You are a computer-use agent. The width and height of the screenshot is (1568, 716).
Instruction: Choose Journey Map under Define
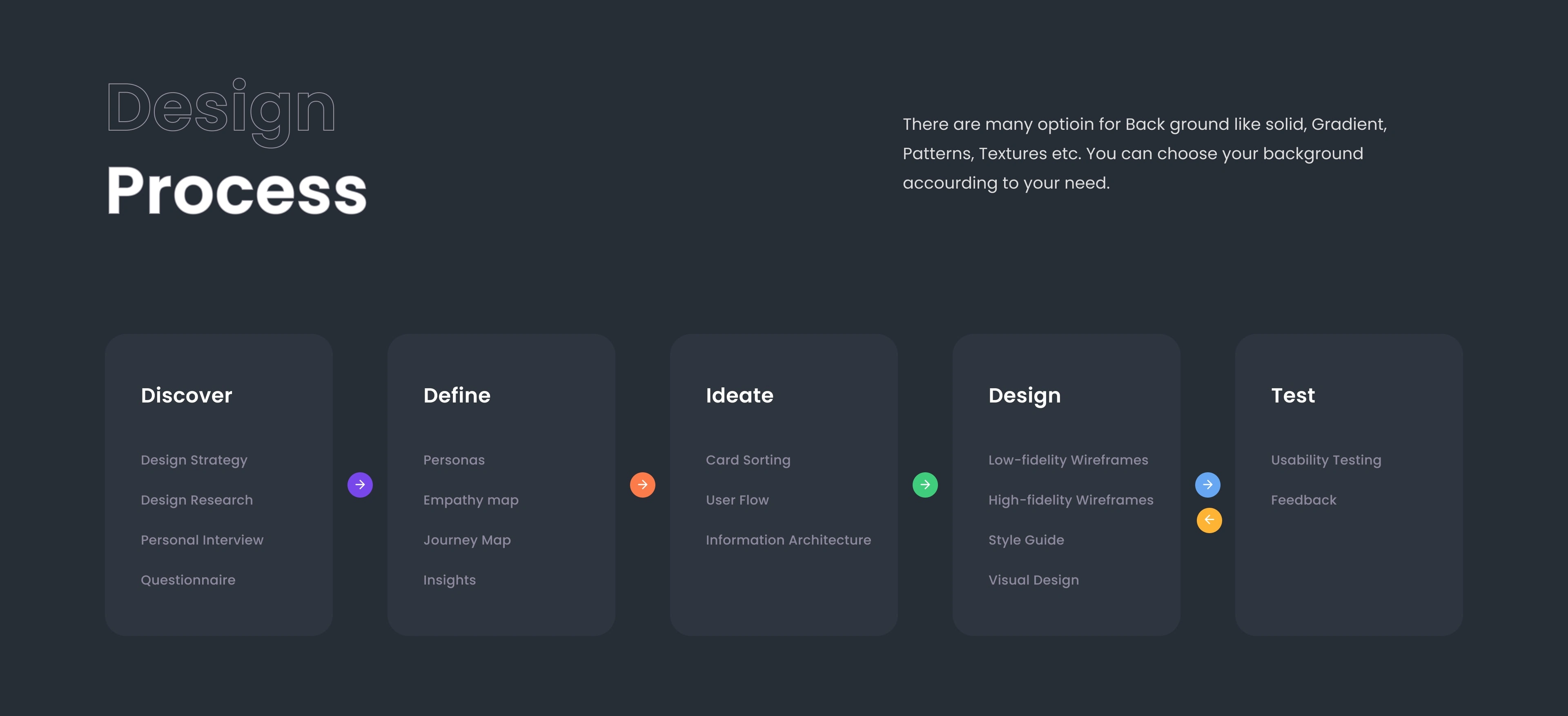(466, 540)
